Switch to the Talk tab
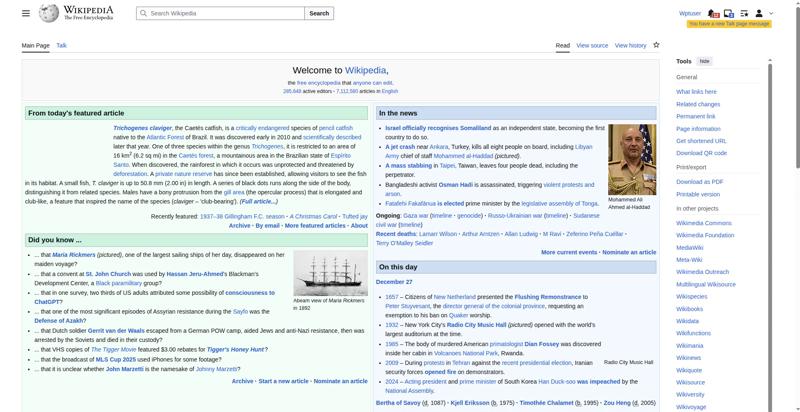 [61, 45]
